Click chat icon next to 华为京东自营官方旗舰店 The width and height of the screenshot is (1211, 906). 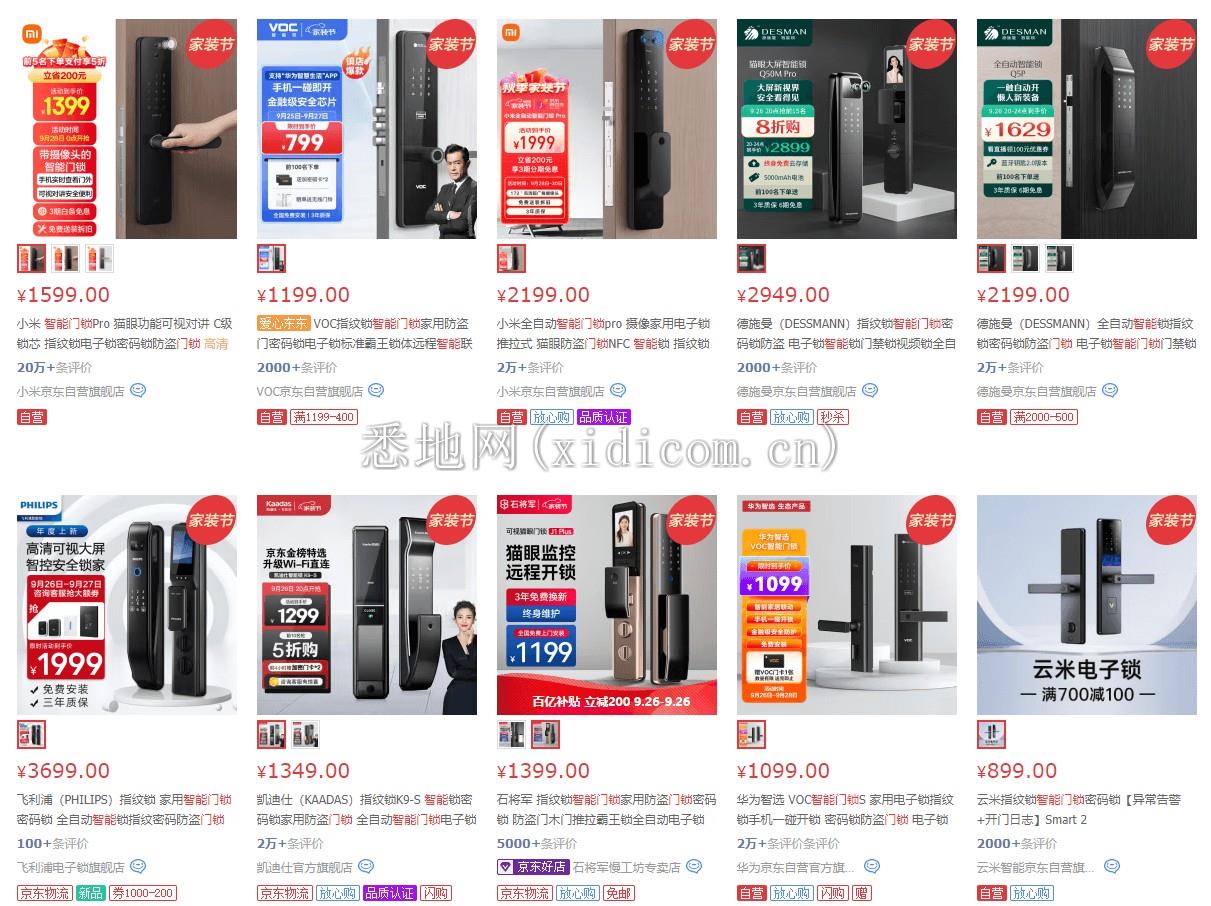pos(872,867)
